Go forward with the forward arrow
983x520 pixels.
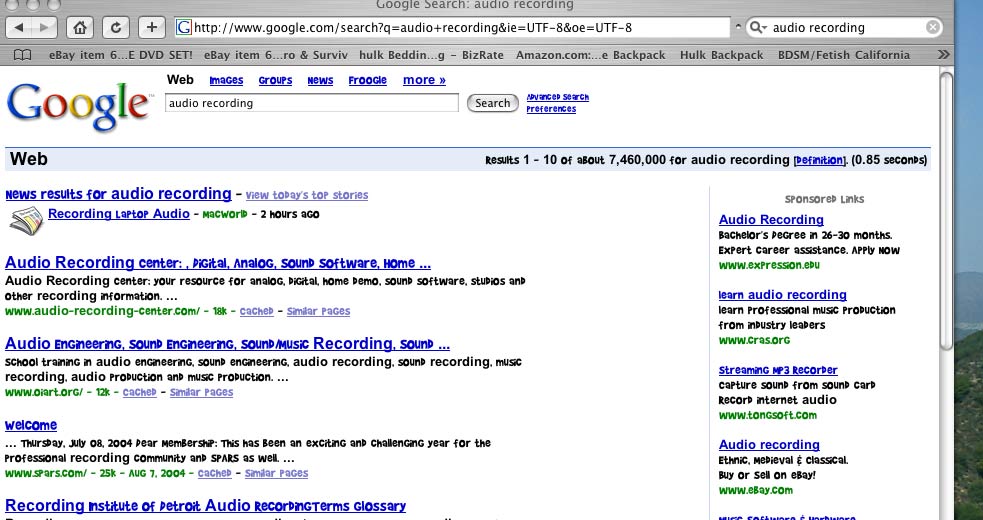tap(44, 28)
